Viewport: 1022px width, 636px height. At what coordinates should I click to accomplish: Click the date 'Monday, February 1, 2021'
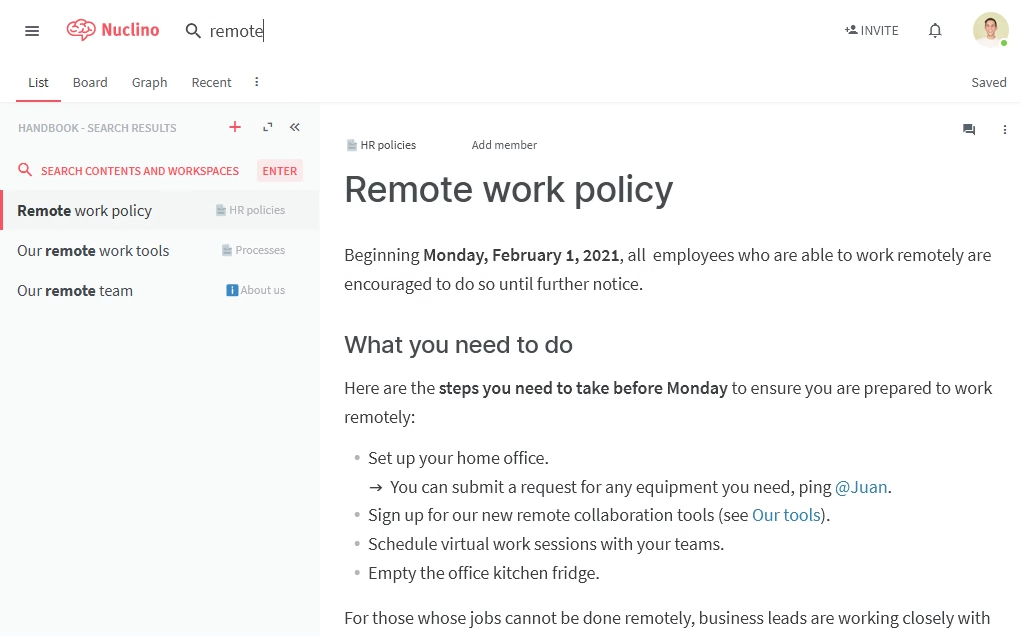pos(521,255)
